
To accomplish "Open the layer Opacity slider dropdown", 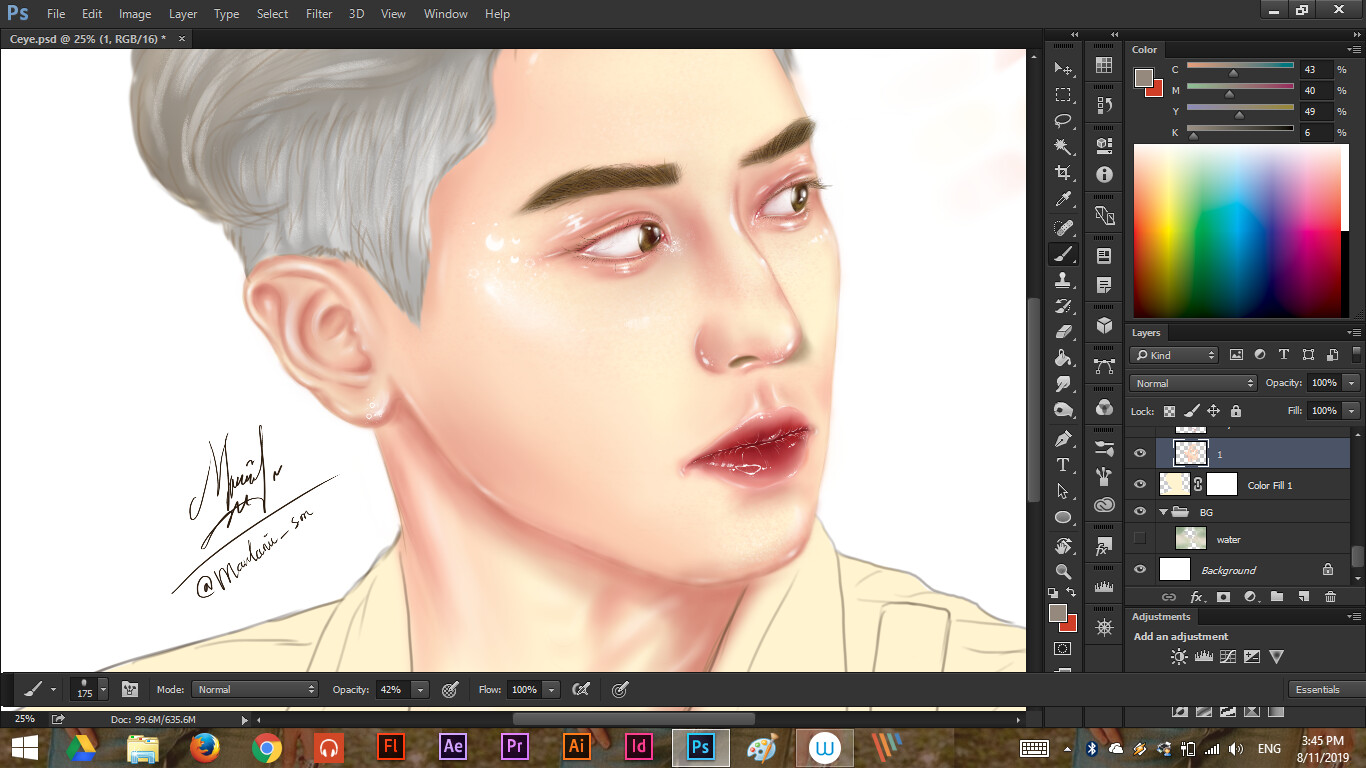I will (1352, 383).
